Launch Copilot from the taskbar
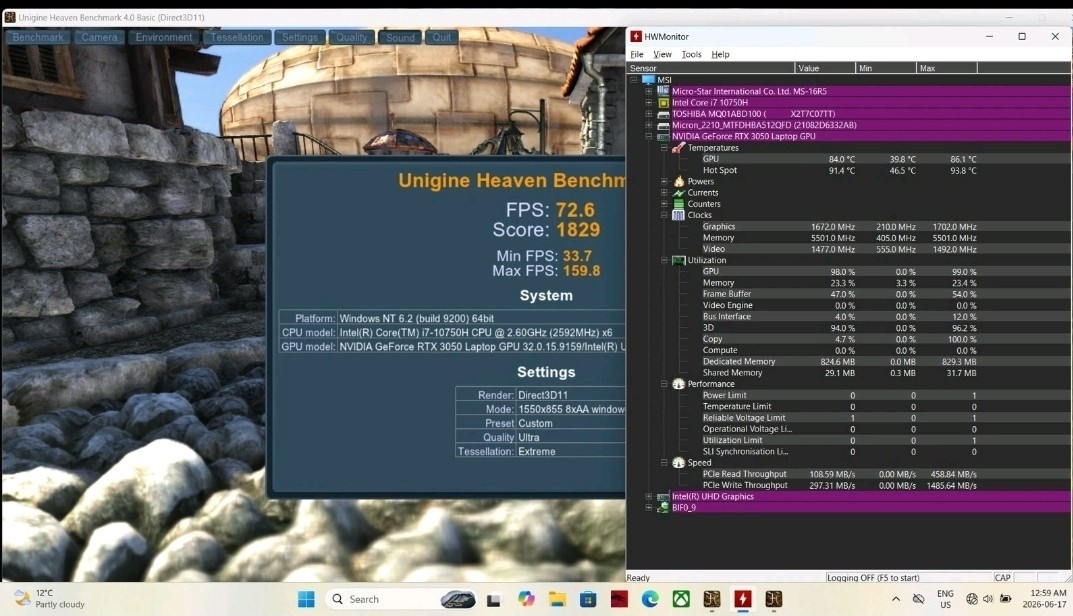1073x616 pixels. click(x=526, y=600)
